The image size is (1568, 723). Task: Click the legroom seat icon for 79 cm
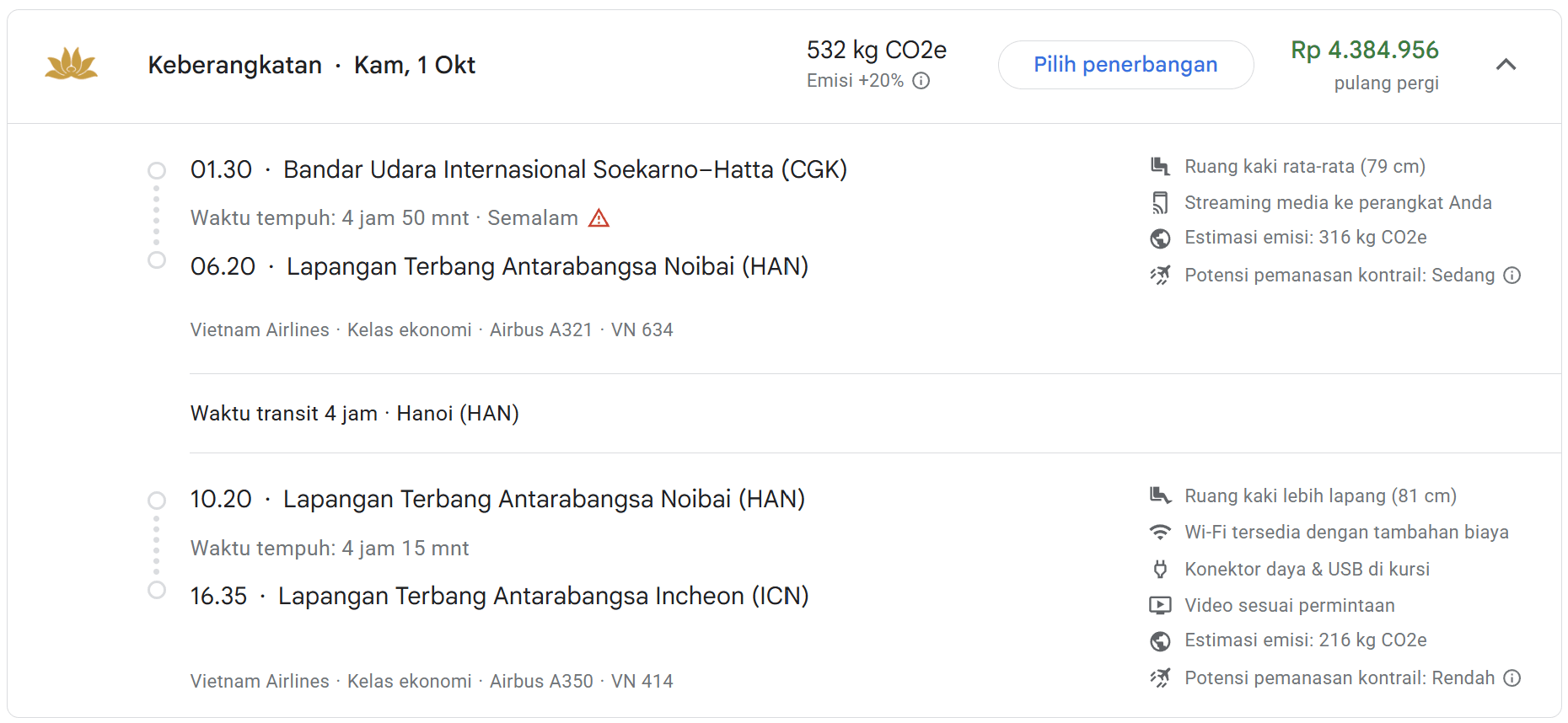point(1160,166)
